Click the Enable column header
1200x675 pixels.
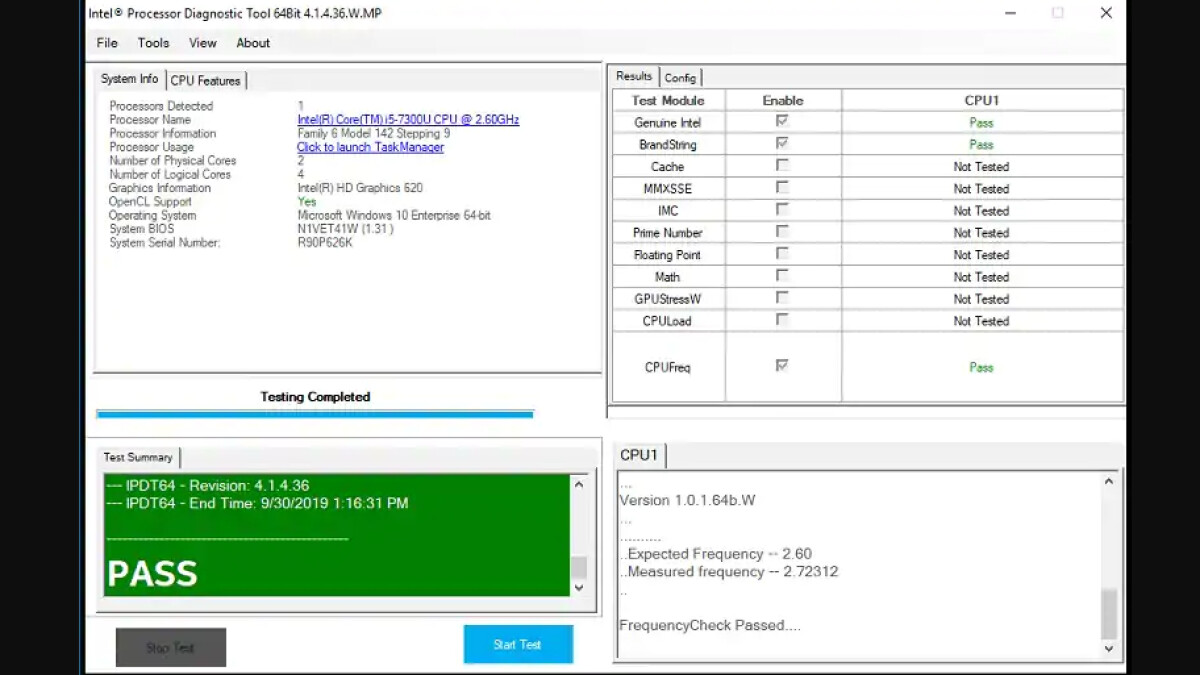783,100
